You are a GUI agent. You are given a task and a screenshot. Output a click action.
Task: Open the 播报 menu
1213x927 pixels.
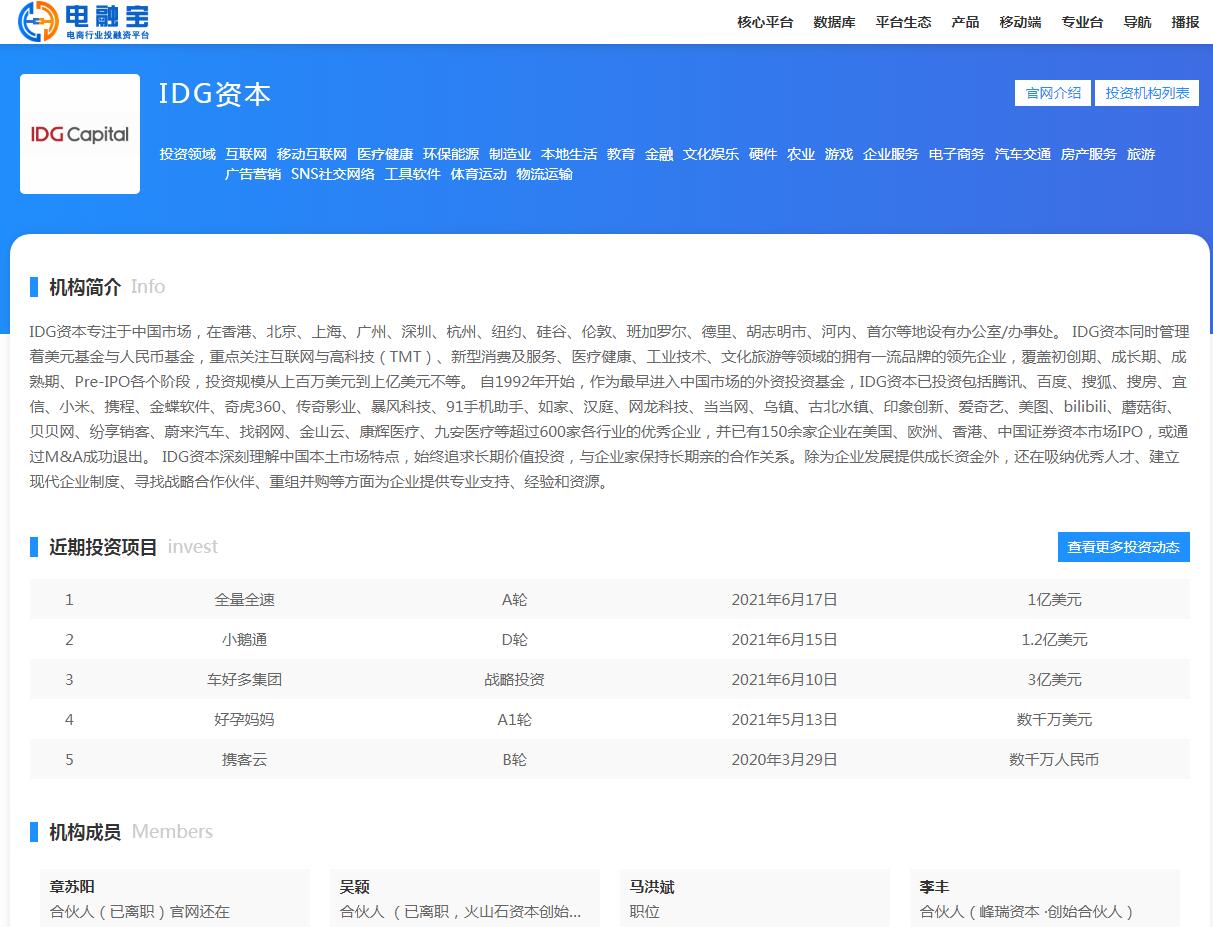tap(1185, 22)
